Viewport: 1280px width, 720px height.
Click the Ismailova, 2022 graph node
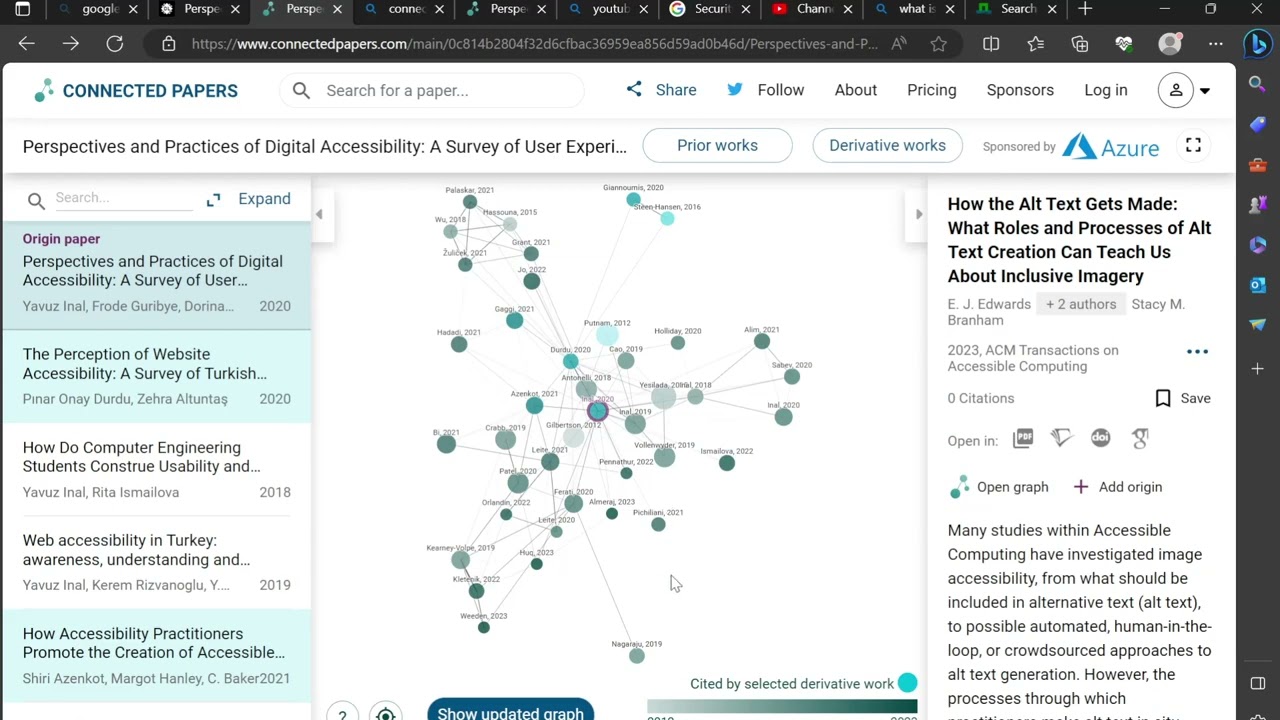pos(727,463)
